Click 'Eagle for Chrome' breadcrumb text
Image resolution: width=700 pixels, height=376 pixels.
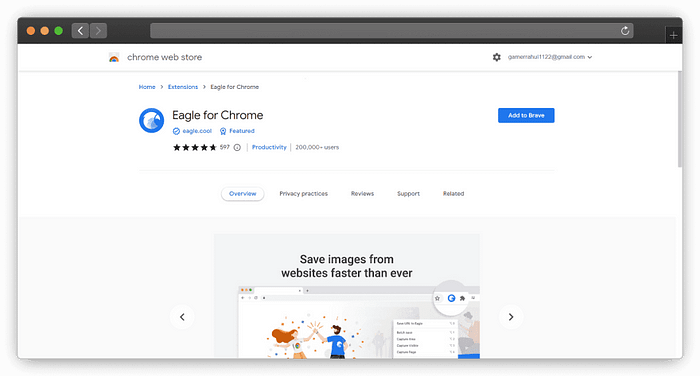[234, 87]
